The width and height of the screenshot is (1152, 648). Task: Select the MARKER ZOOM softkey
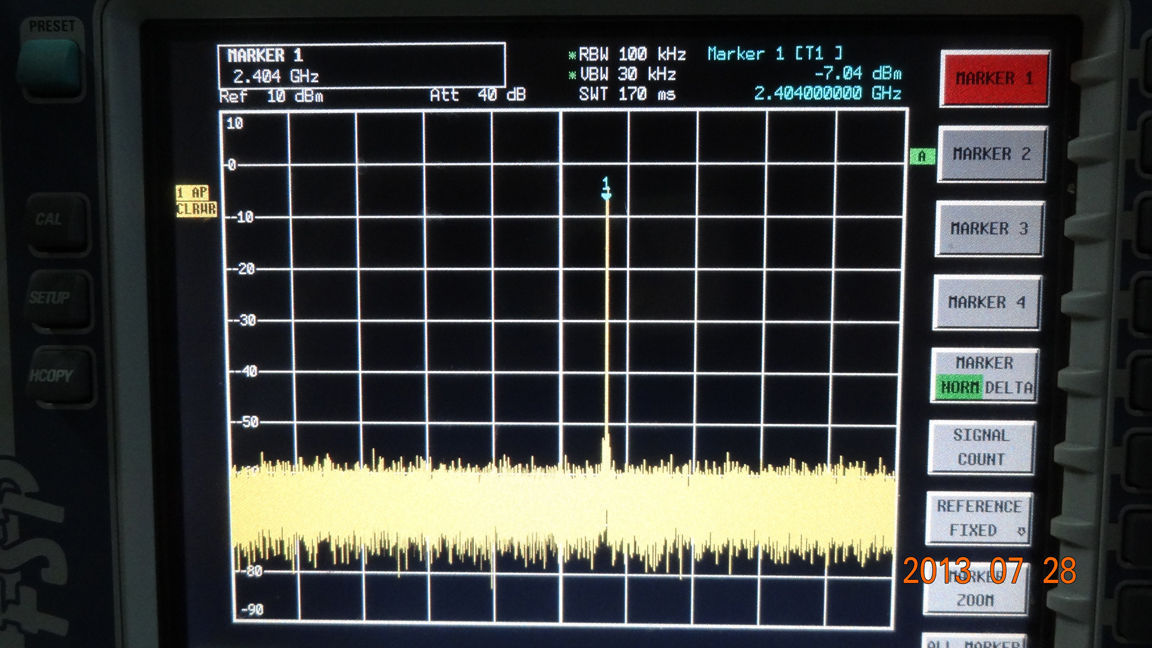pyautogui.click(x=975, y=588)
